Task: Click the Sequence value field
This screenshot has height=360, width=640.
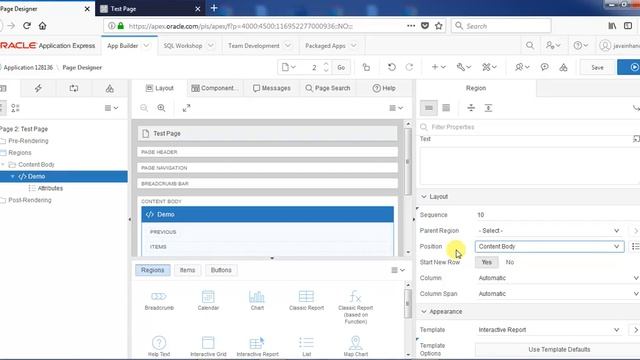Action: click(x=558, y=215)
